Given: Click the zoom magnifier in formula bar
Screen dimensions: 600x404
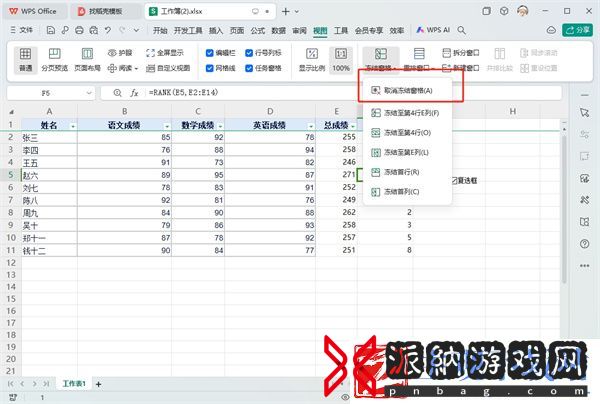Looking at the screenshot, I should (x=117, y=93).
